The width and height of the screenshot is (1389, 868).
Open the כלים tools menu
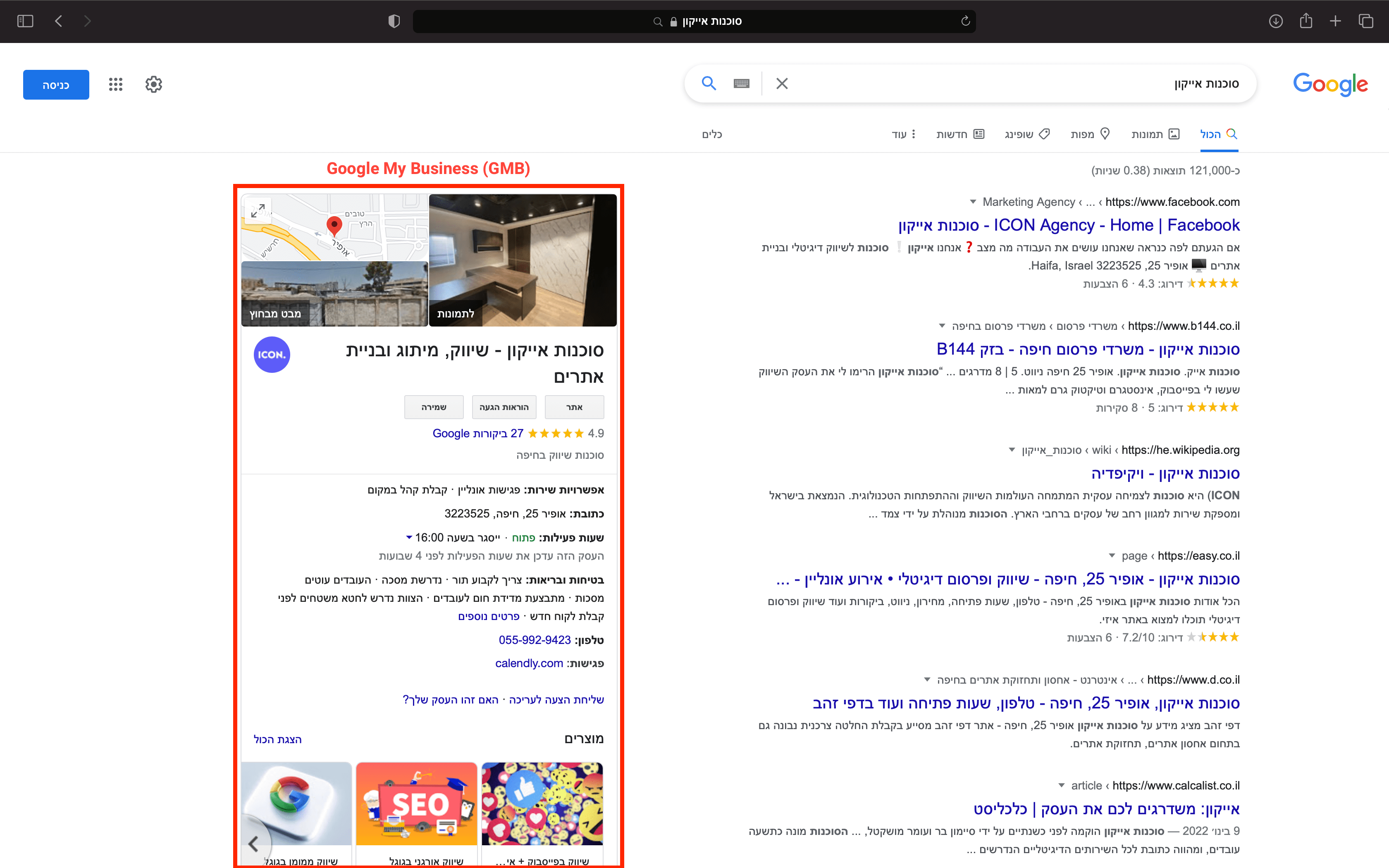[x=712, y=134]
